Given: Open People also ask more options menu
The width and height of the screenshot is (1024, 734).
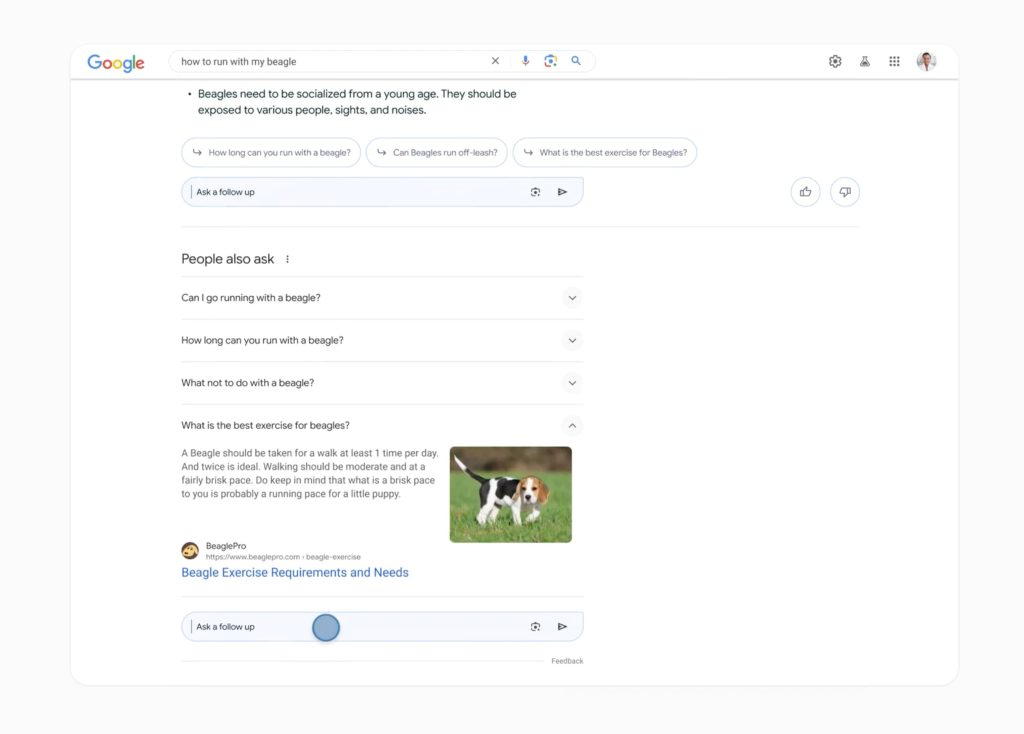Looking at the screenshot, I should coord(288,259).
